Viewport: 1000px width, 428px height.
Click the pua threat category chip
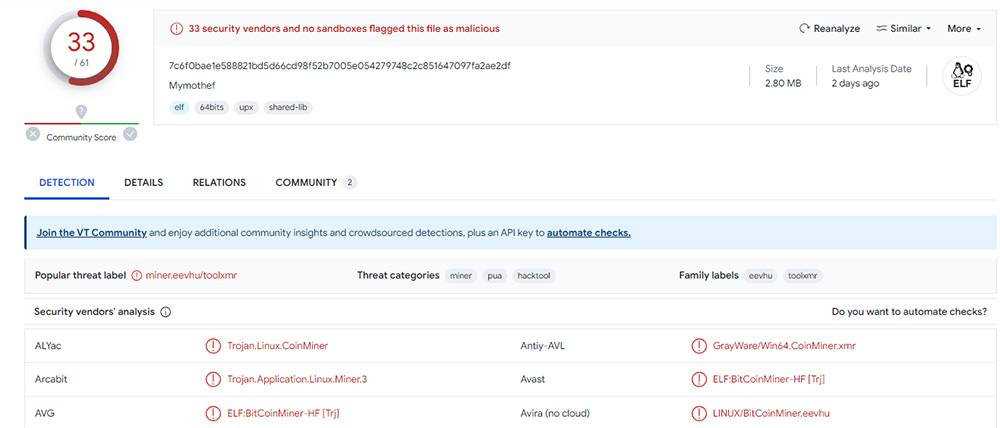(x=494, y=276)
